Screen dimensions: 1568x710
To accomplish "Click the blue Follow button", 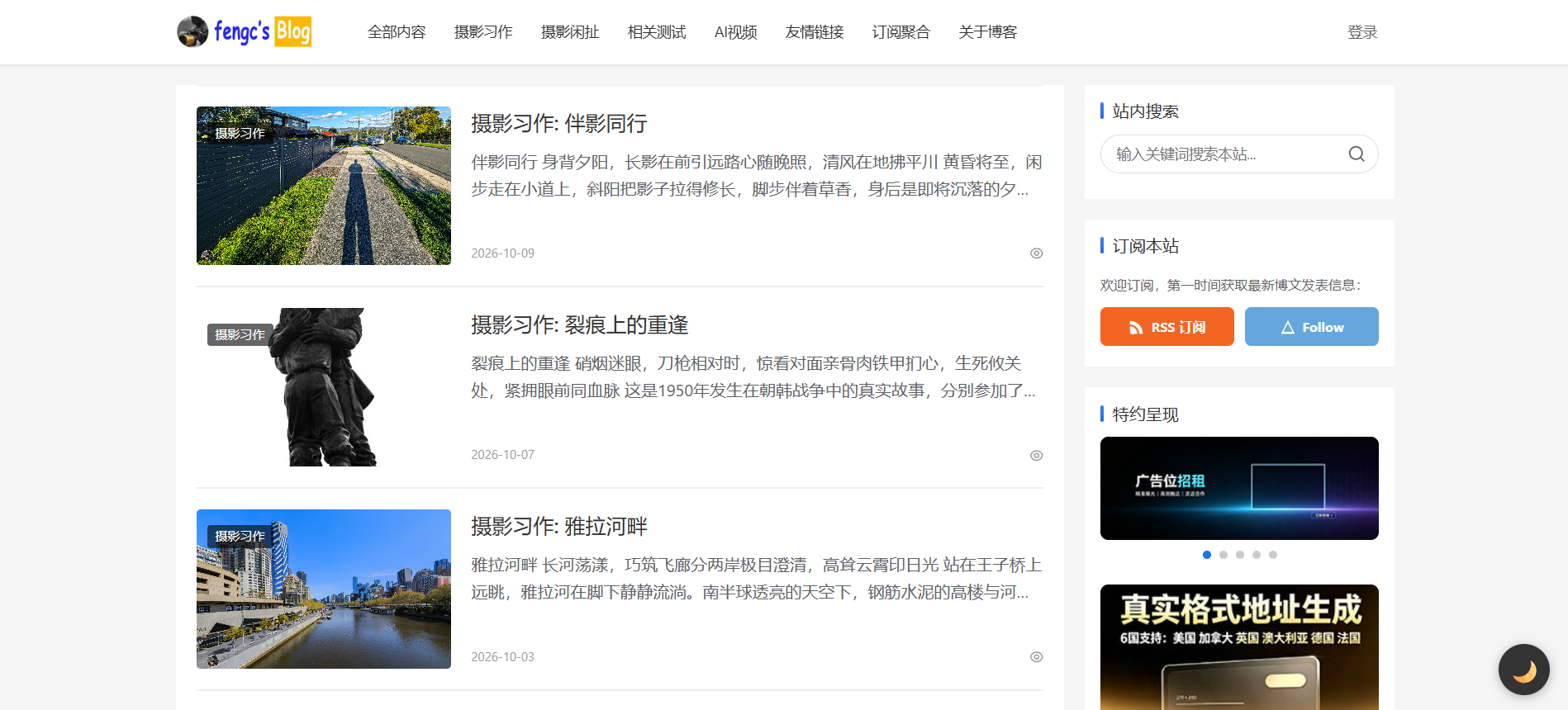I will pyautogui.click(x=1312, y=327).
